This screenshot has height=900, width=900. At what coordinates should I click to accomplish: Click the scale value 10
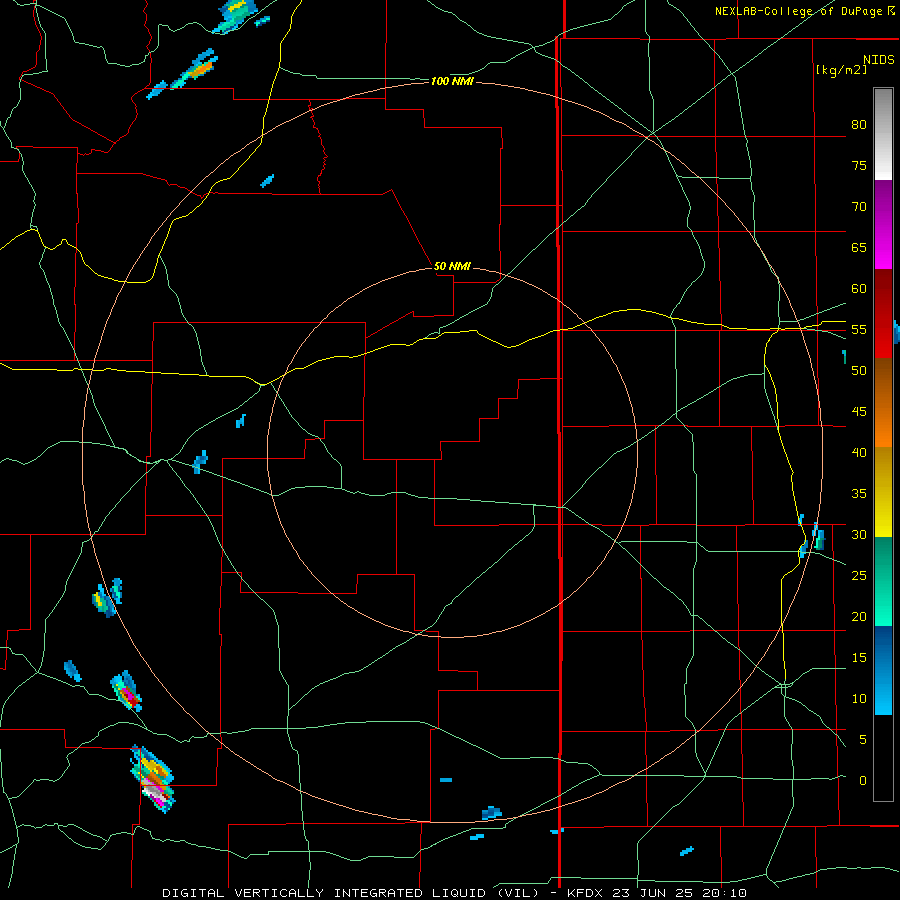(x=859, y=699)
